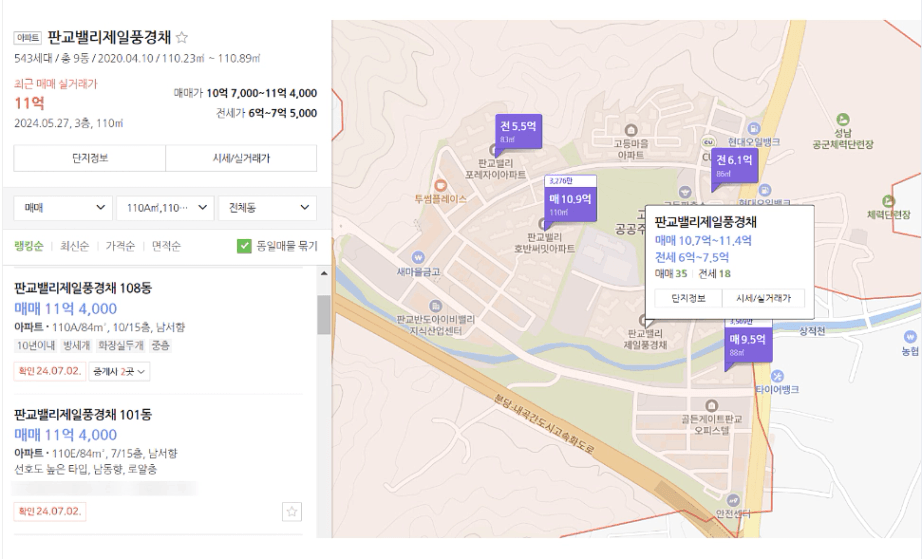Toggle the 동일매물 묶기 checkbox
Screen dimensions: 922x559
click(244, 246)
